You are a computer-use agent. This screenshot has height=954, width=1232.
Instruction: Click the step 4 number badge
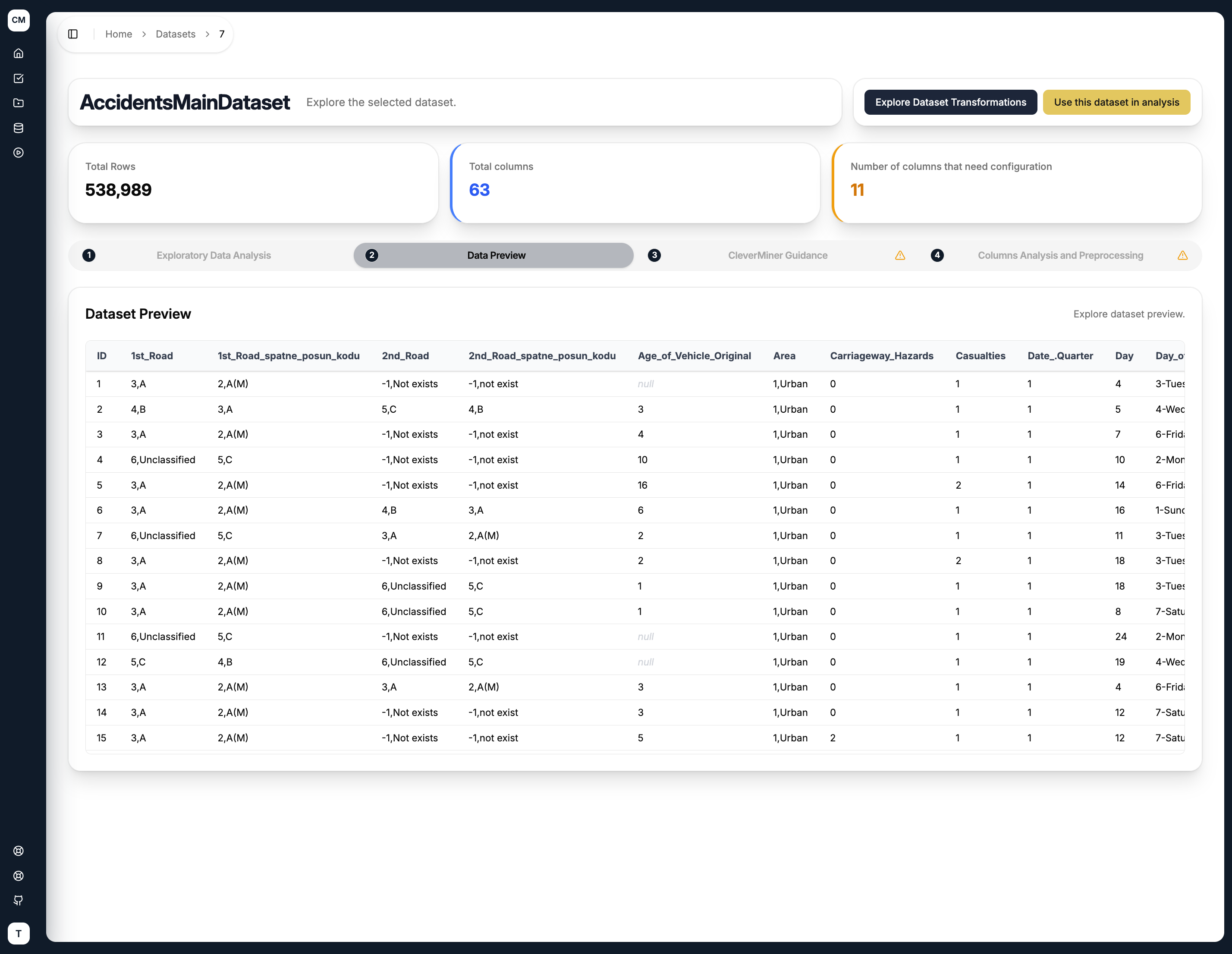click(937, 255)
